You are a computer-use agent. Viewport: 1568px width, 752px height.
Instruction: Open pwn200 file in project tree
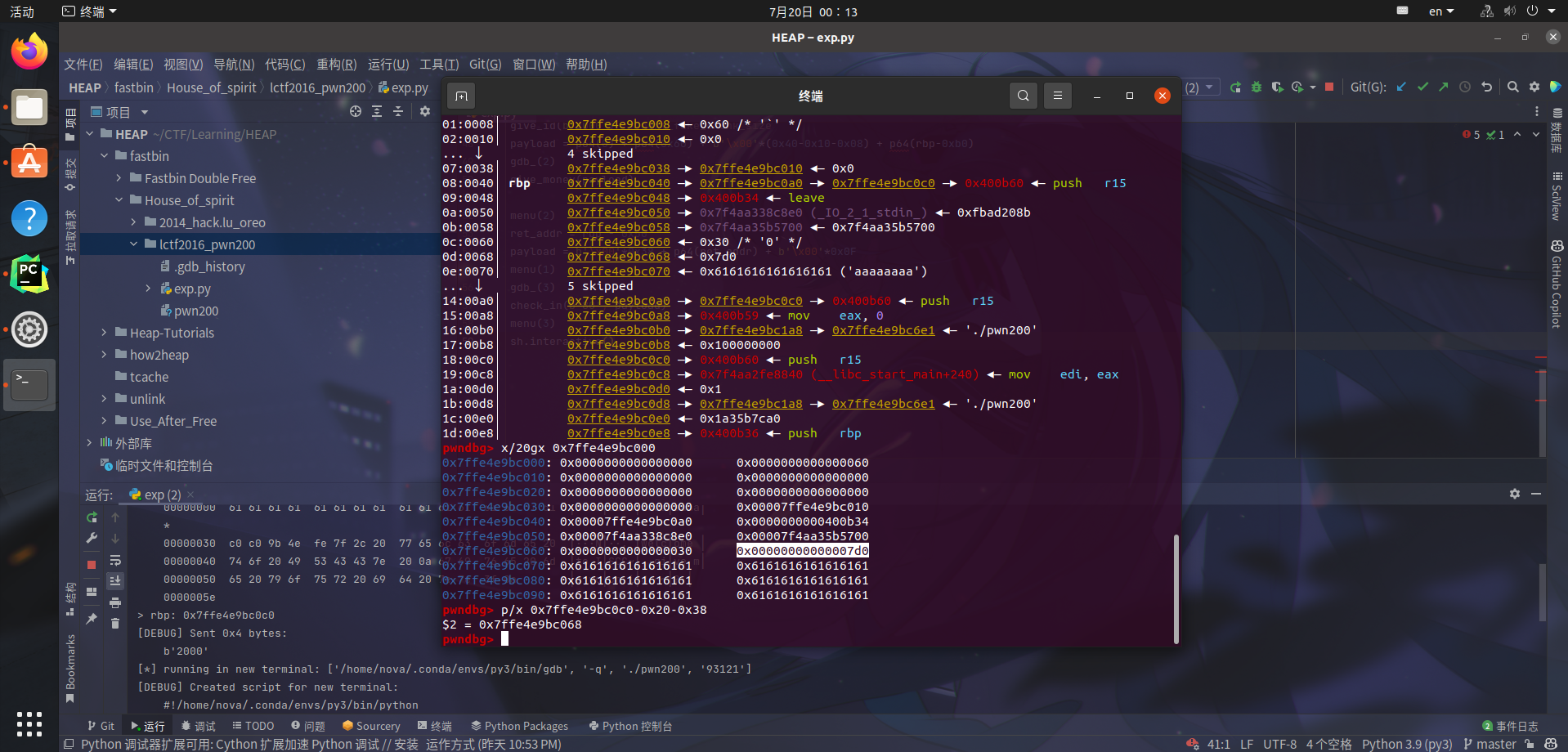pos(195,311)
